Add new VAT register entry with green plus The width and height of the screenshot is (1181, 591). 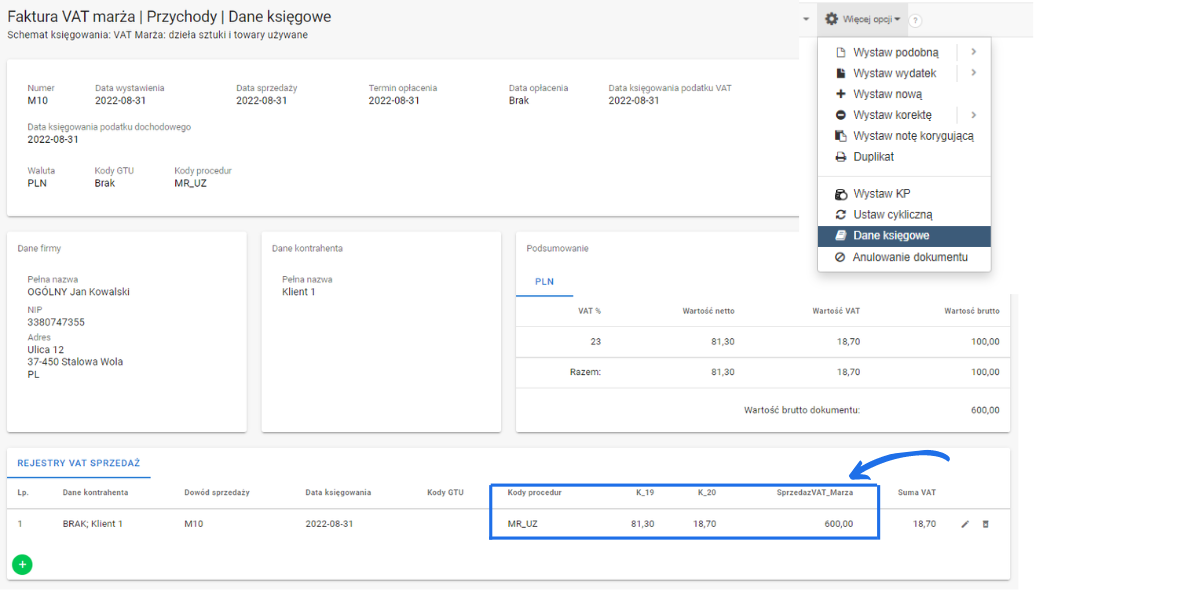(x=22, y=565)
